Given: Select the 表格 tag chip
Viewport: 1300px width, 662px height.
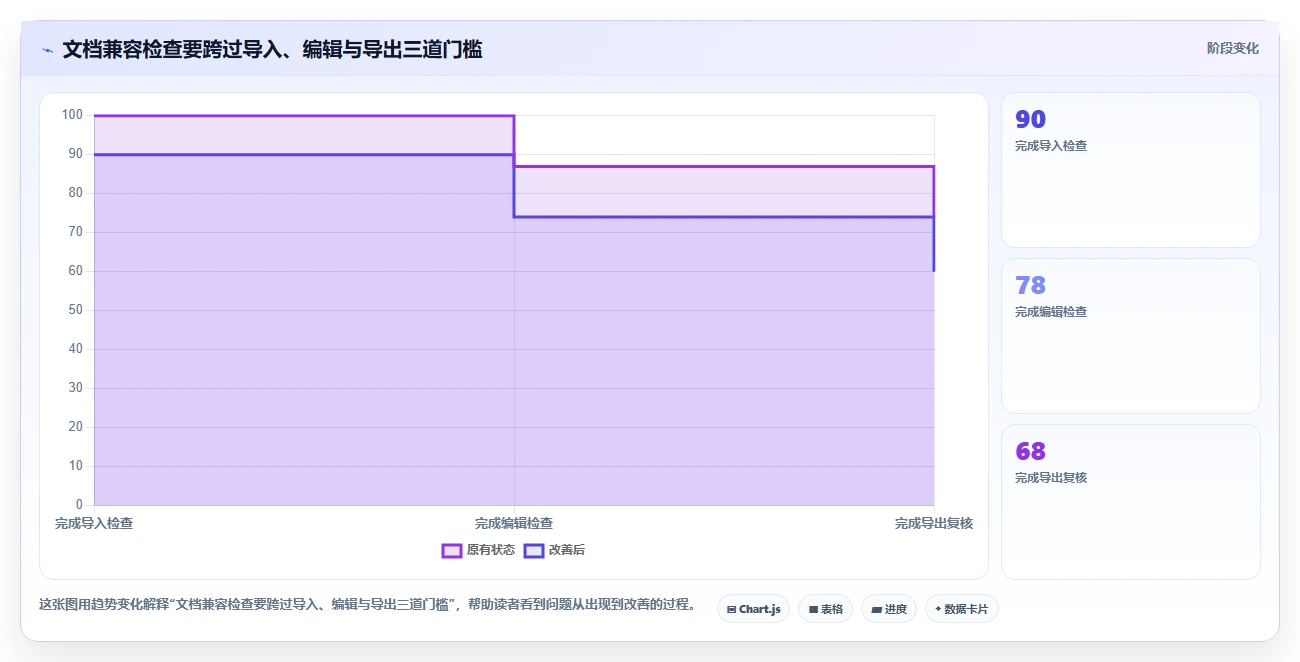Looking at the screenshot, I should coord(825,609).
